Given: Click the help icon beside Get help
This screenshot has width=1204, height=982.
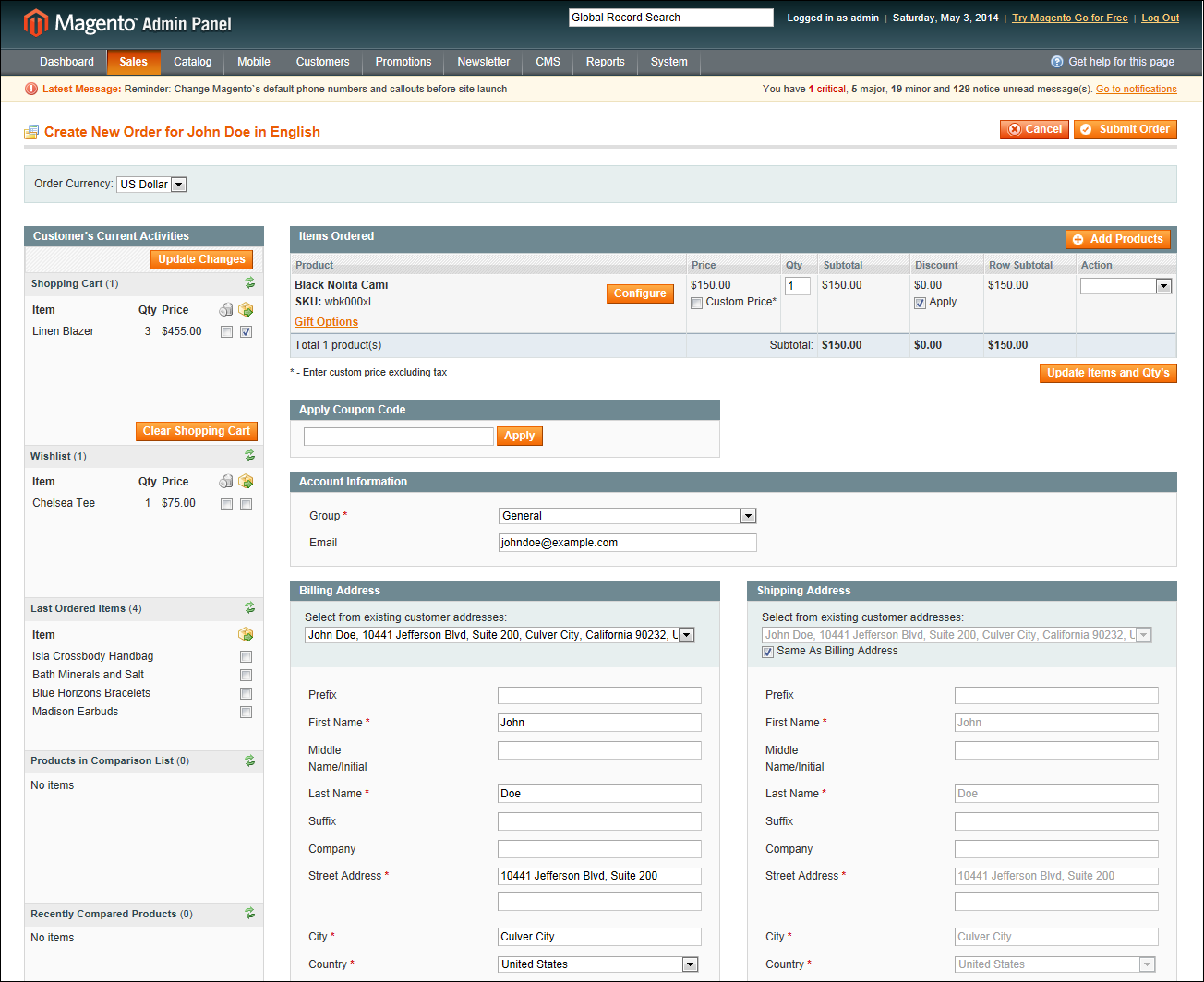Looking at the screenshot, I should click(1057, 62).
